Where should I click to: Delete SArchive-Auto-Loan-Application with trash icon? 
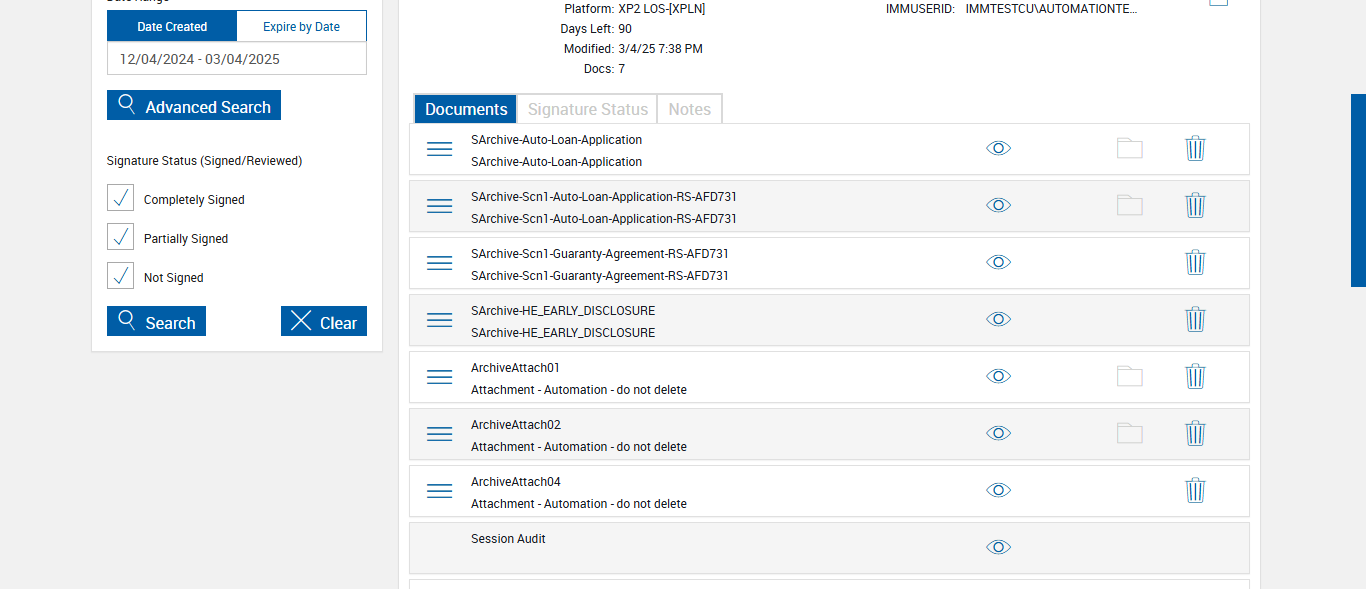click(x=1195, y=148)
